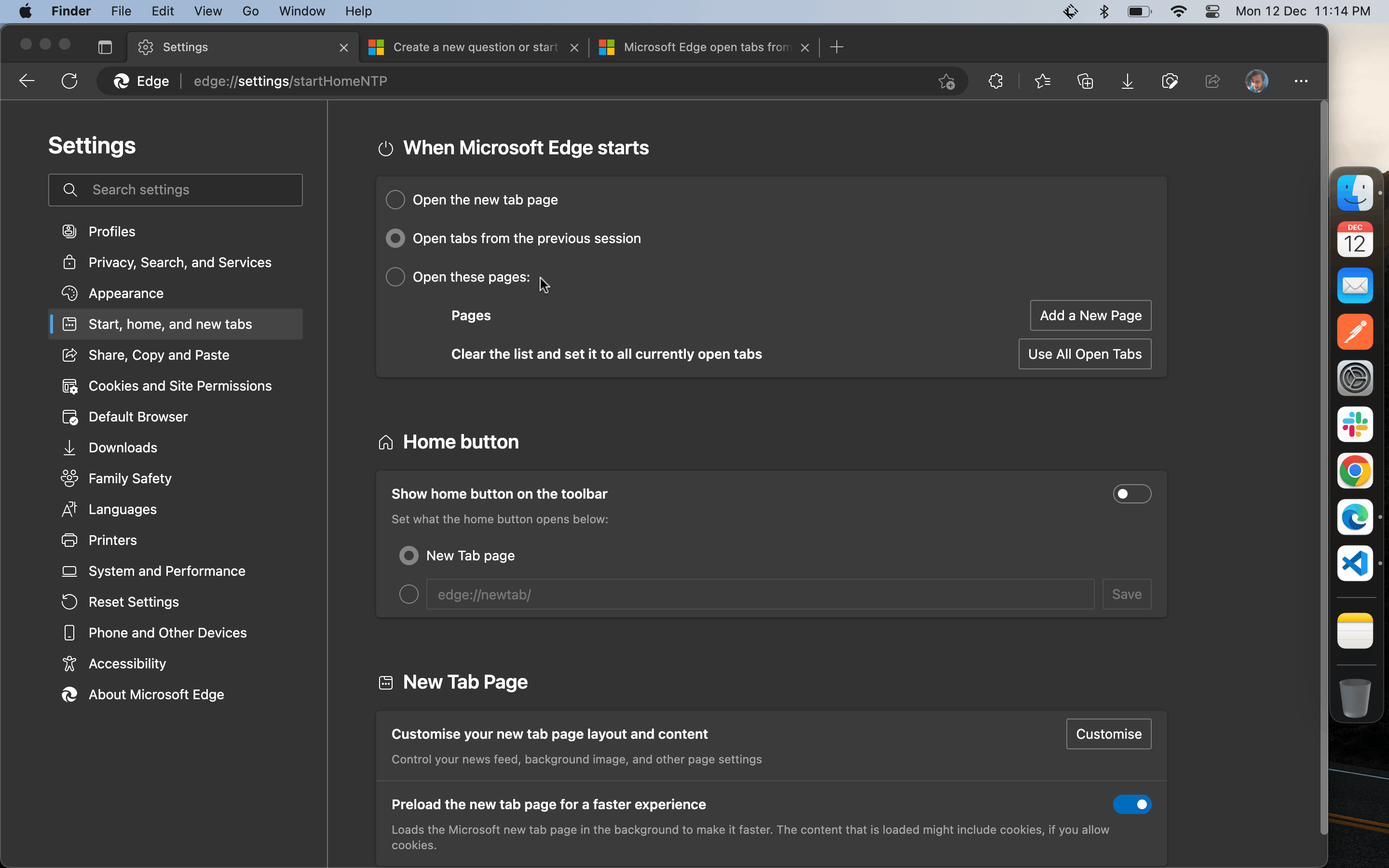Click the 'Add a New Page' button
The height and width of the screenshot is (868, 1389).
tap(1090, 315)
